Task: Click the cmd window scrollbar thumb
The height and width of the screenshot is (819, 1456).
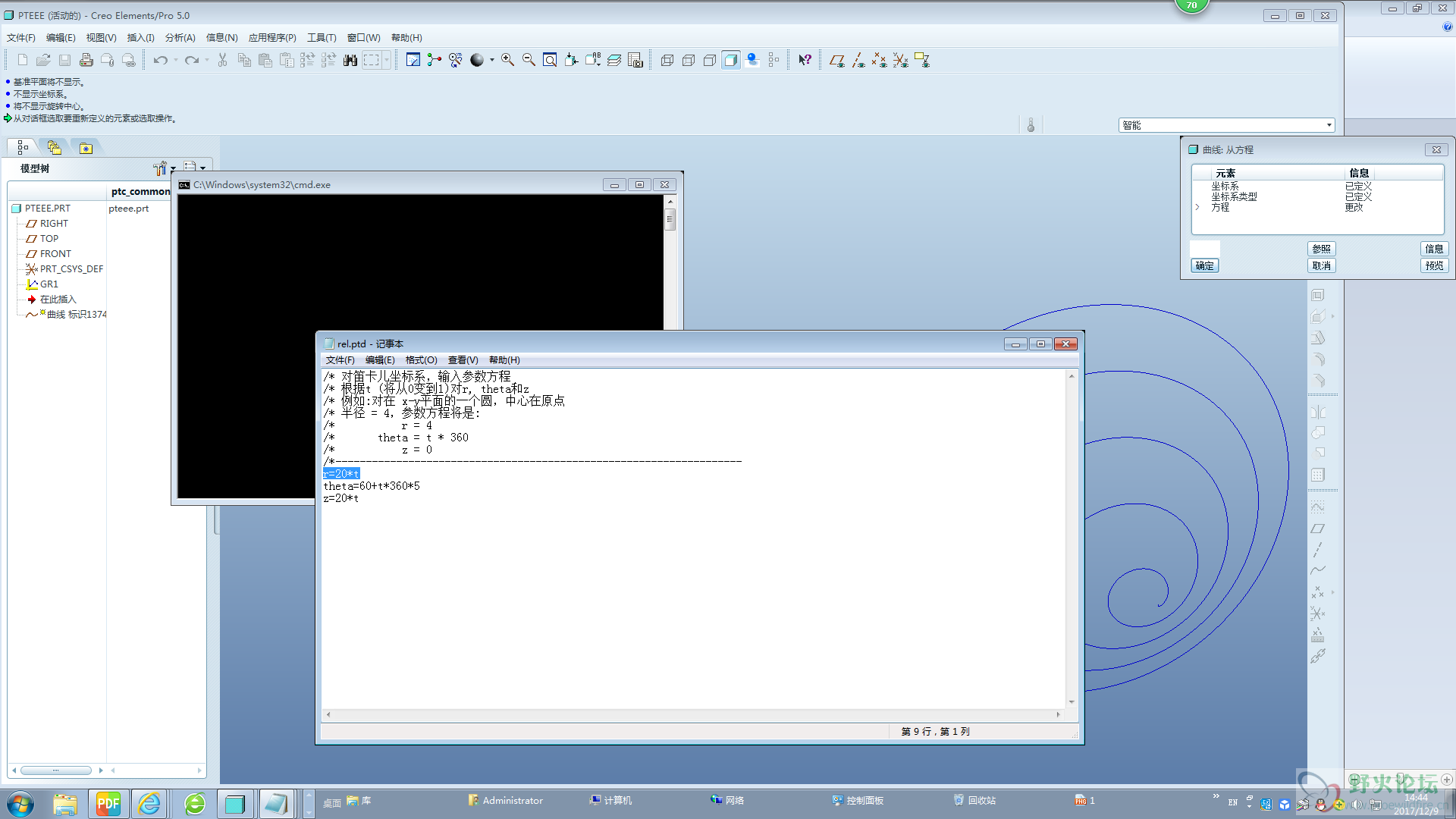Action: pyautogui.click(x=670, y=219)
